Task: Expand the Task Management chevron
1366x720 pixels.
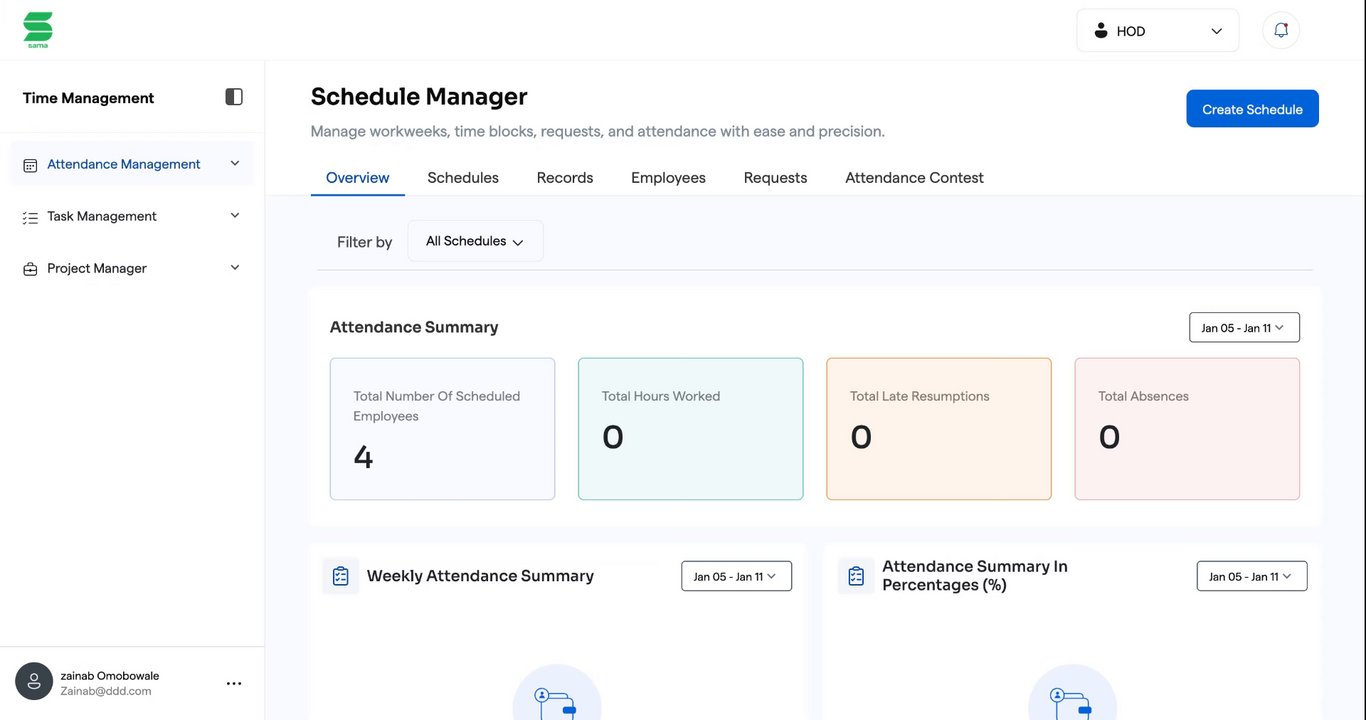Action: pos(235,215)
